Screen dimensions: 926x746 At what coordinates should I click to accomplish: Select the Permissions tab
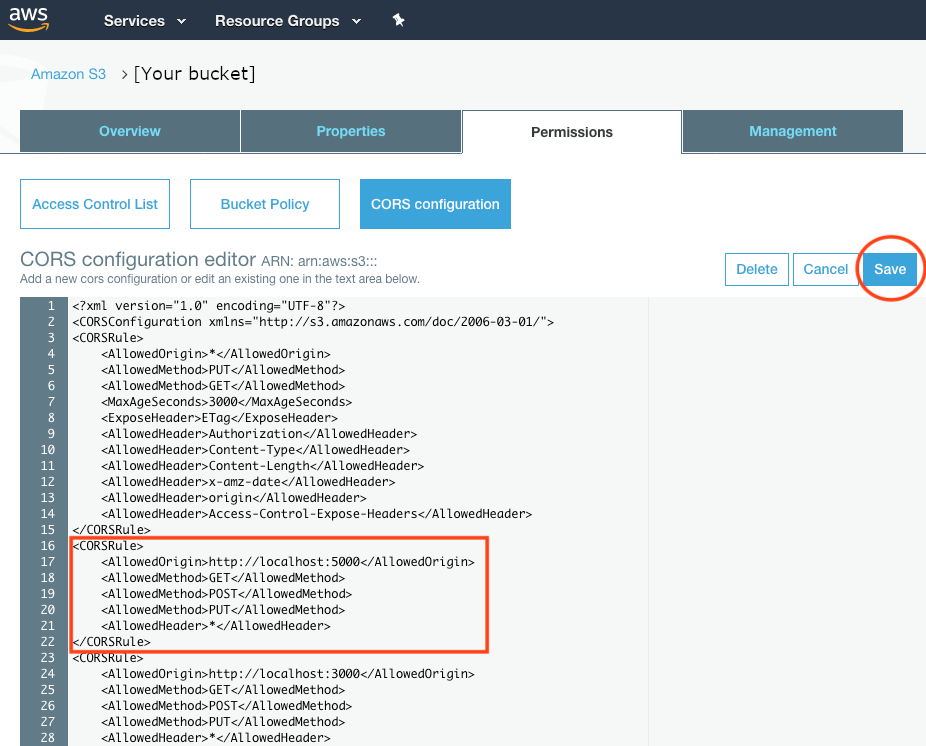tap(571, 131)
